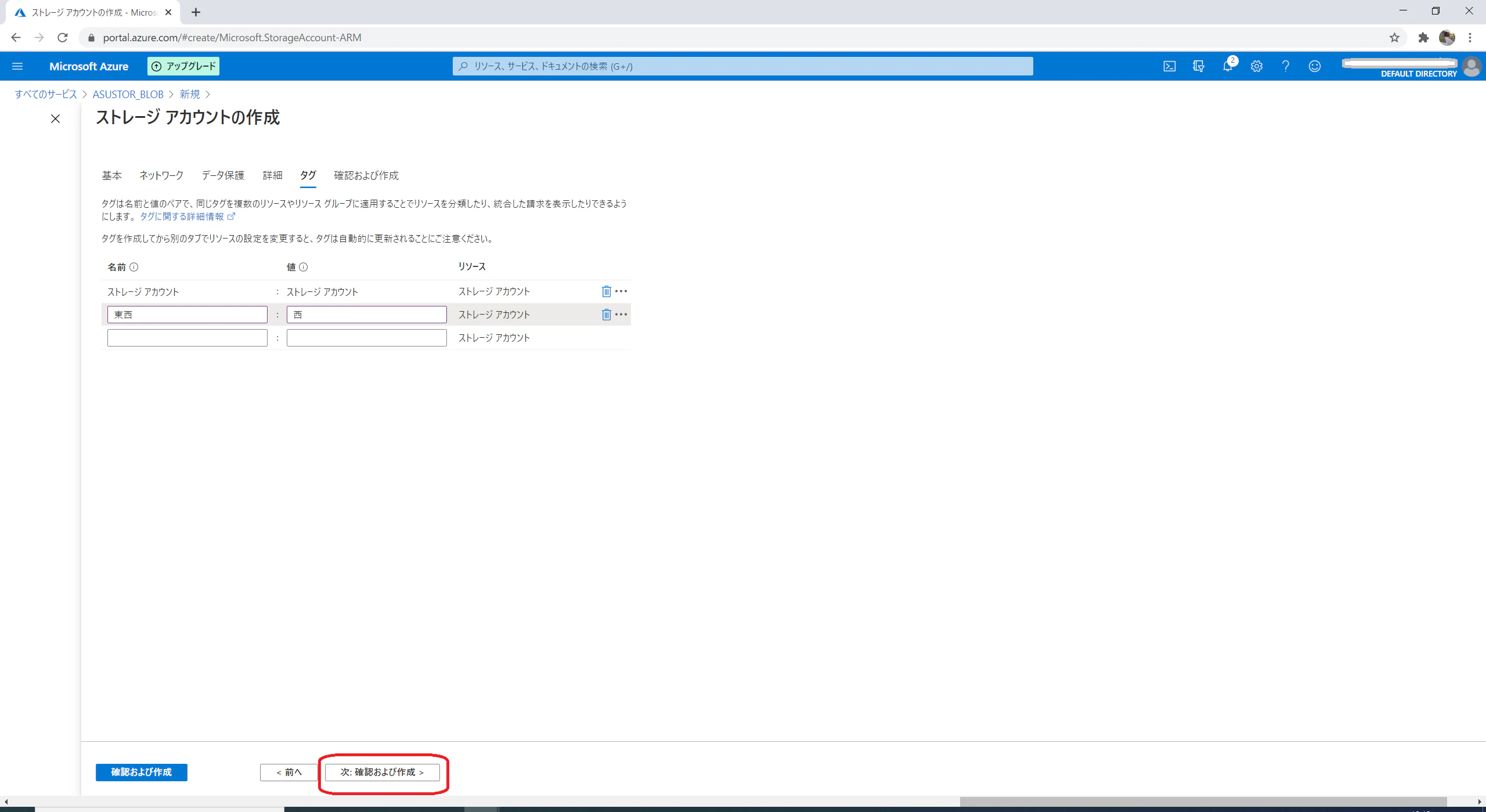1486x812 pixels.
Task: Click 次: 確認および作成 > button
Action: point(383,772)
